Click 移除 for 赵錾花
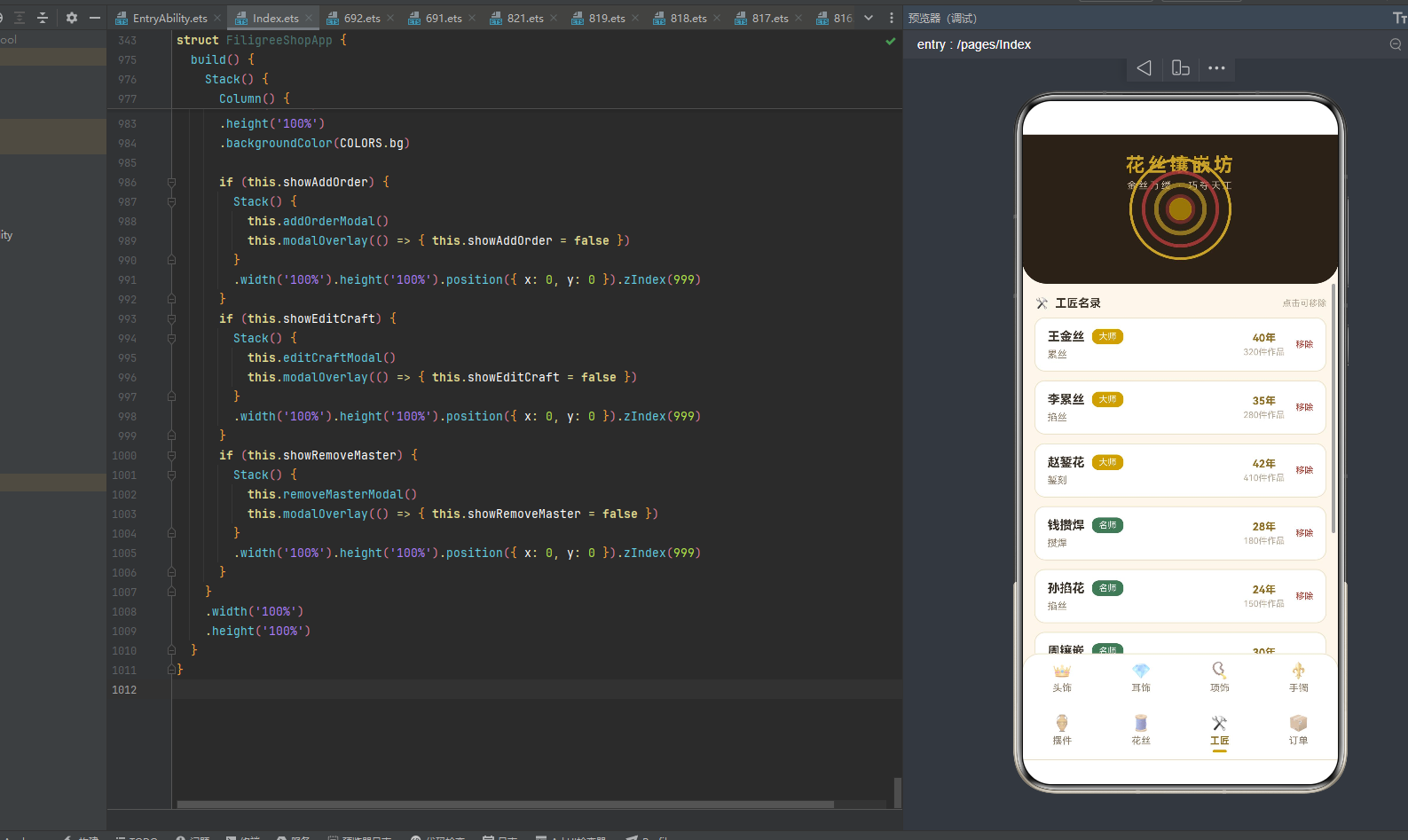The height and width of the screenshot is (840, 1408). point(1304,470)
